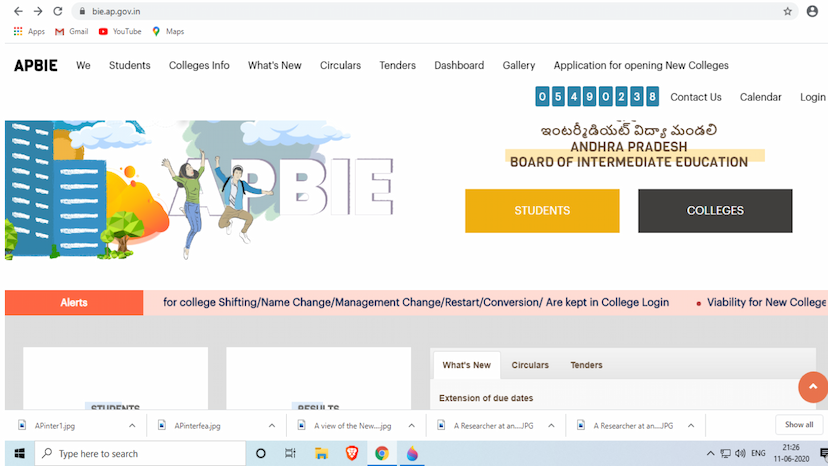Open Application for opening New Colleges

pyautogui.click(x=641, y=66)
